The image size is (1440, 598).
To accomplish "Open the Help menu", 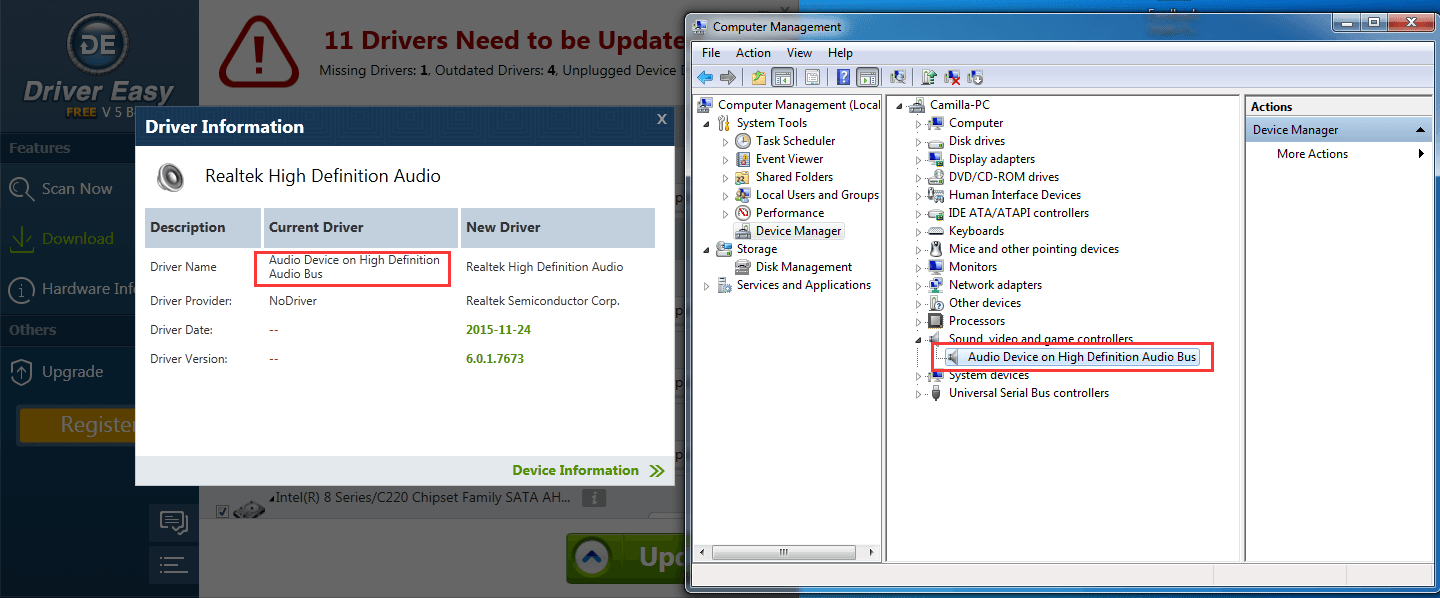I will click(x=840, y=53).
